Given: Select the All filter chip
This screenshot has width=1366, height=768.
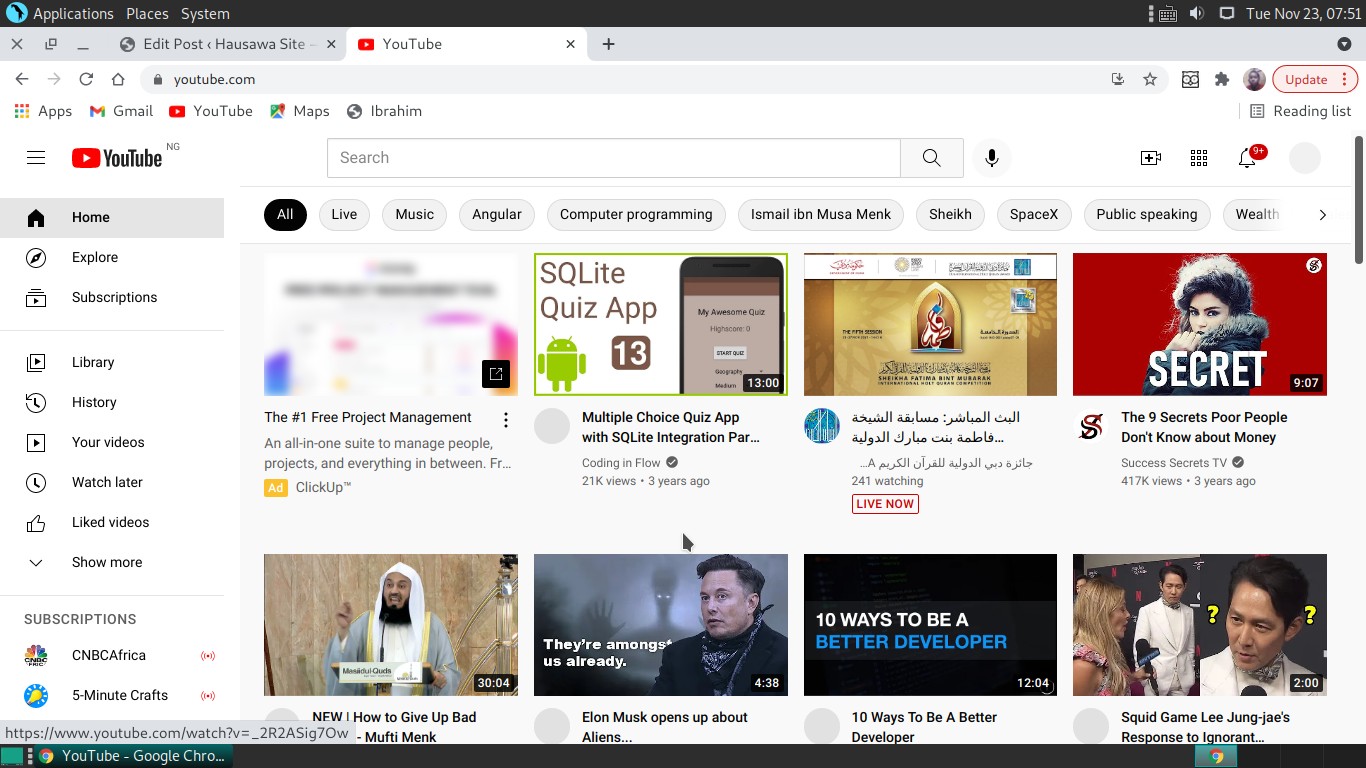Looking at the screenshot, I should tap(285, 214).
